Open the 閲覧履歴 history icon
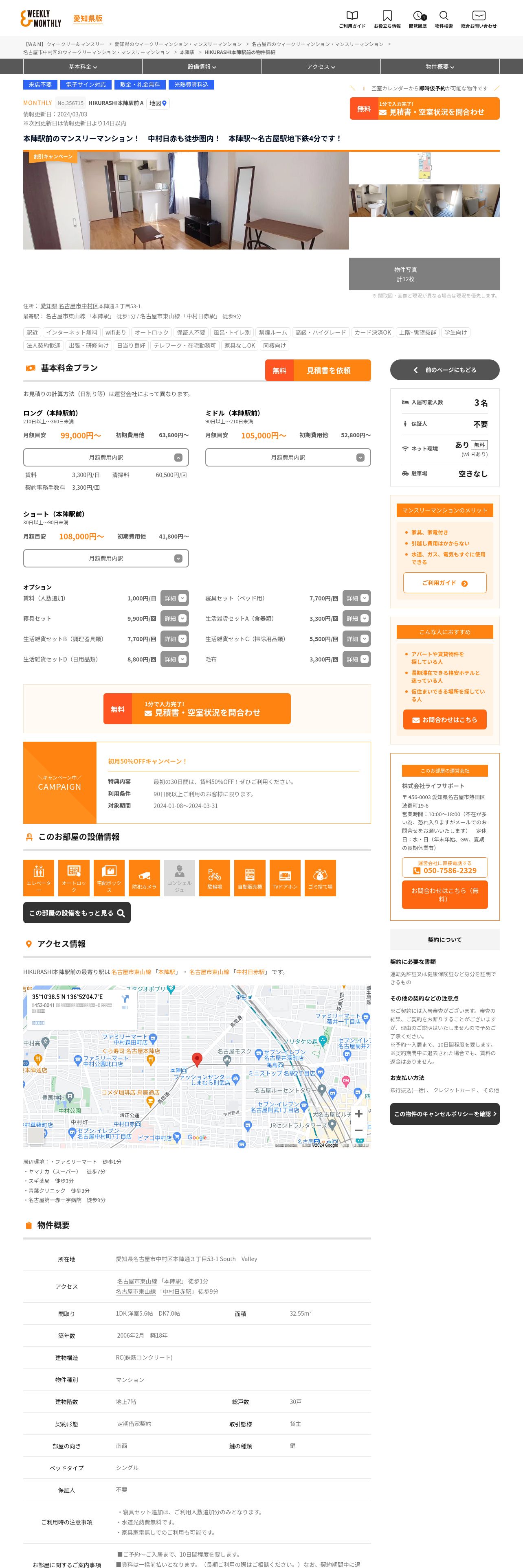The height and width of the screenshot is (1568, 523). coord(418,19)
